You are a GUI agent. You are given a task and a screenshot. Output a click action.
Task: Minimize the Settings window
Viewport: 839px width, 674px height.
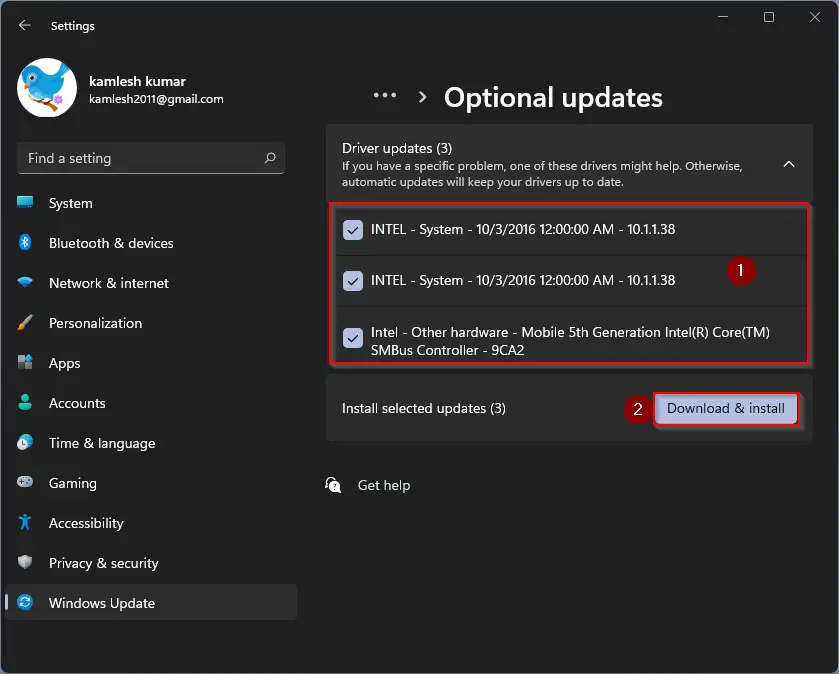tap(723, 17)
